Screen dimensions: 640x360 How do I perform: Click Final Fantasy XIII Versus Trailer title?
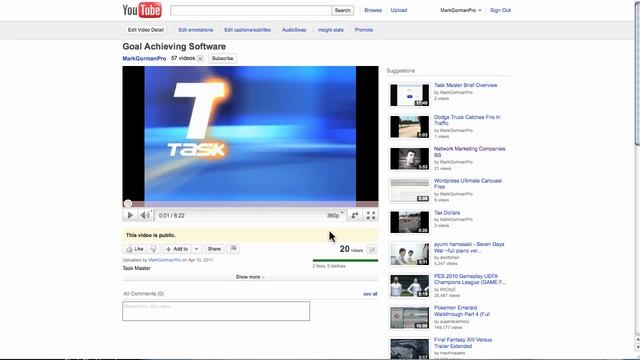tap(463, 343)
